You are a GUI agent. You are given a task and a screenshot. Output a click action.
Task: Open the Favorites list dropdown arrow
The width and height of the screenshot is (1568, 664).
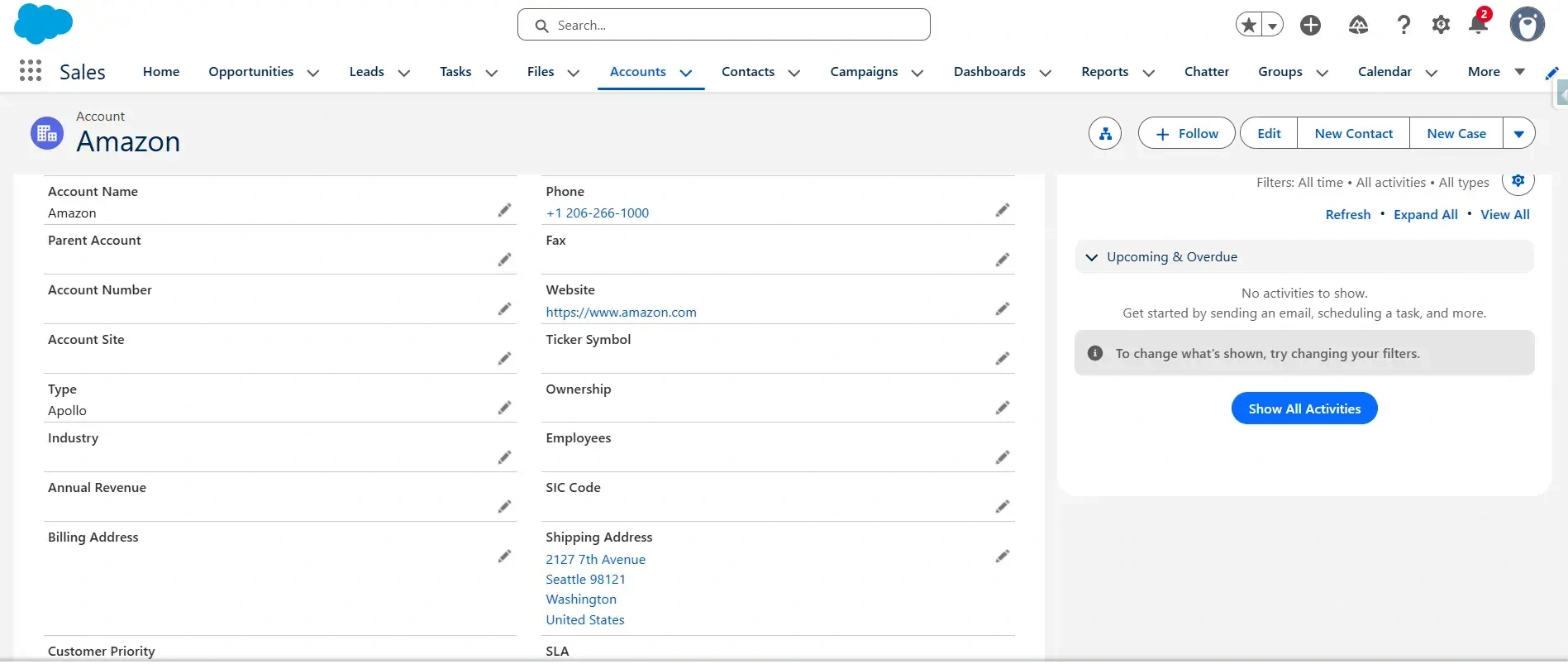click(1273, 26)
